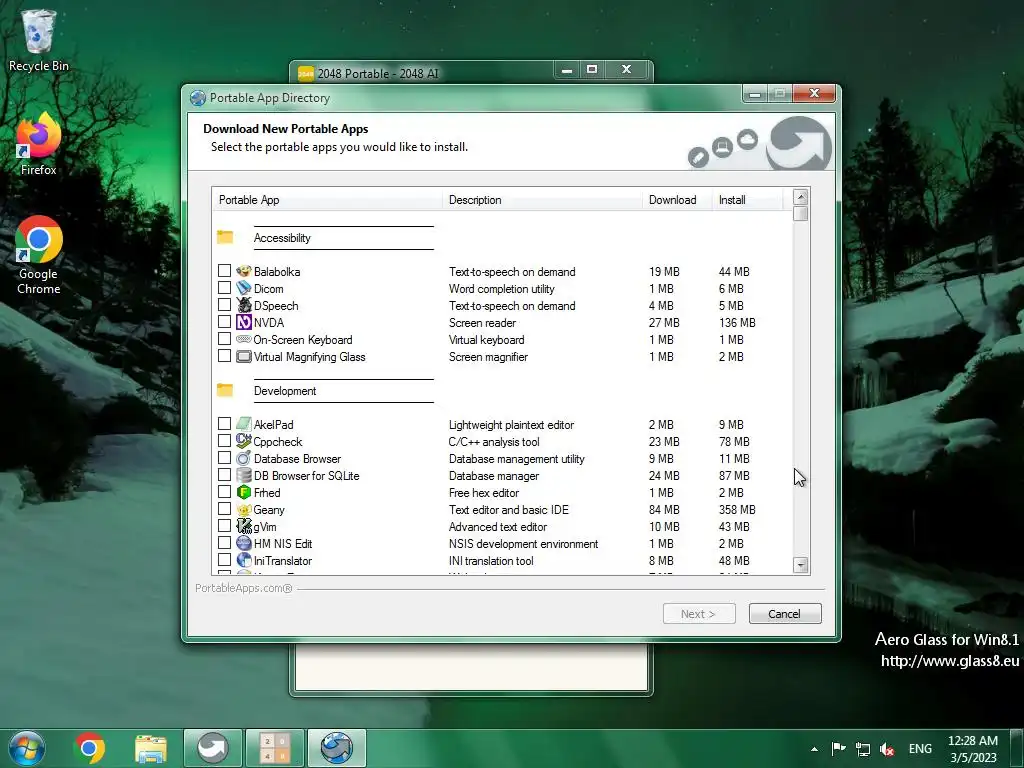Click the scroll up arrow of app list

(801, 197)
